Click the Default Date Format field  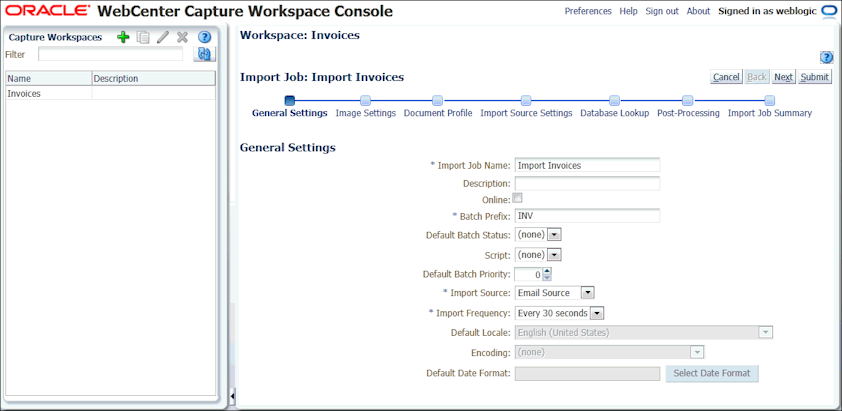587,373
